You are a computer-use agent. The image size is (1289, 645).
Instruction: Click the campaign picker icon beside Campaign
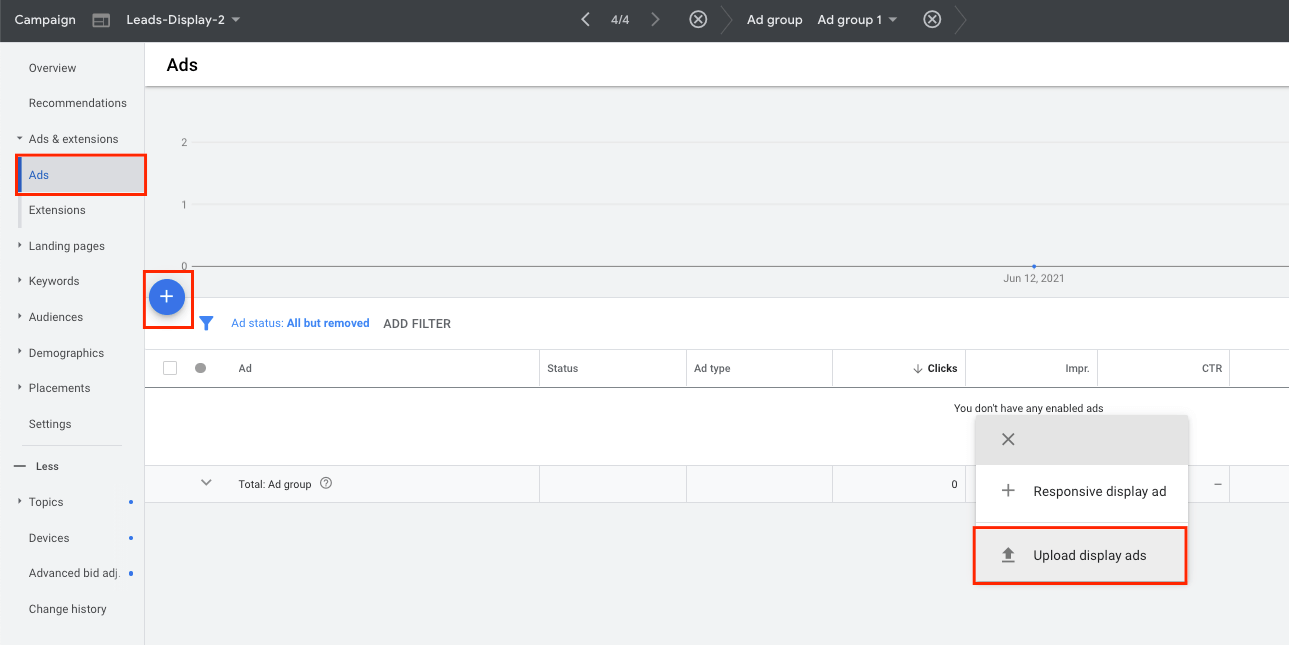pyautogui.click(x=101, y=19)
